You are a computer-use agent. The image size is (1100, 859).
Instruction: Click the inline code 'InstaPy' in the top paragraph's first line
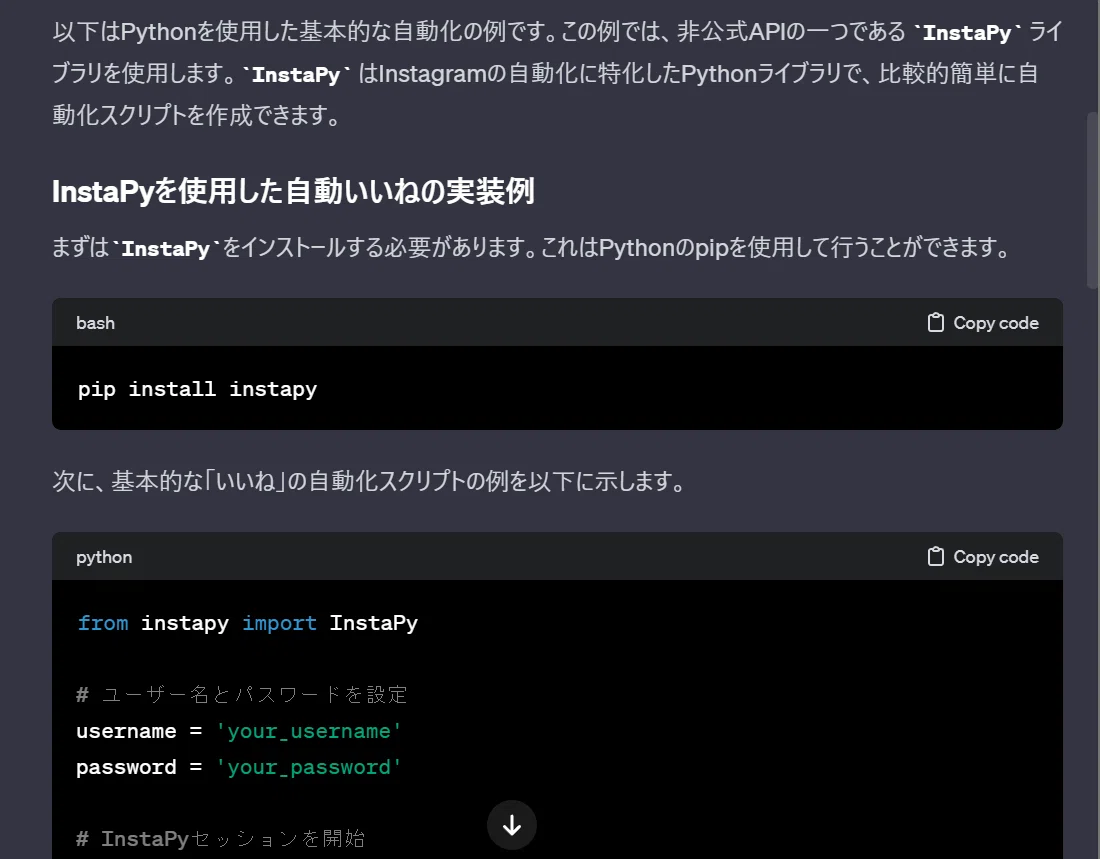pos(967,32)
